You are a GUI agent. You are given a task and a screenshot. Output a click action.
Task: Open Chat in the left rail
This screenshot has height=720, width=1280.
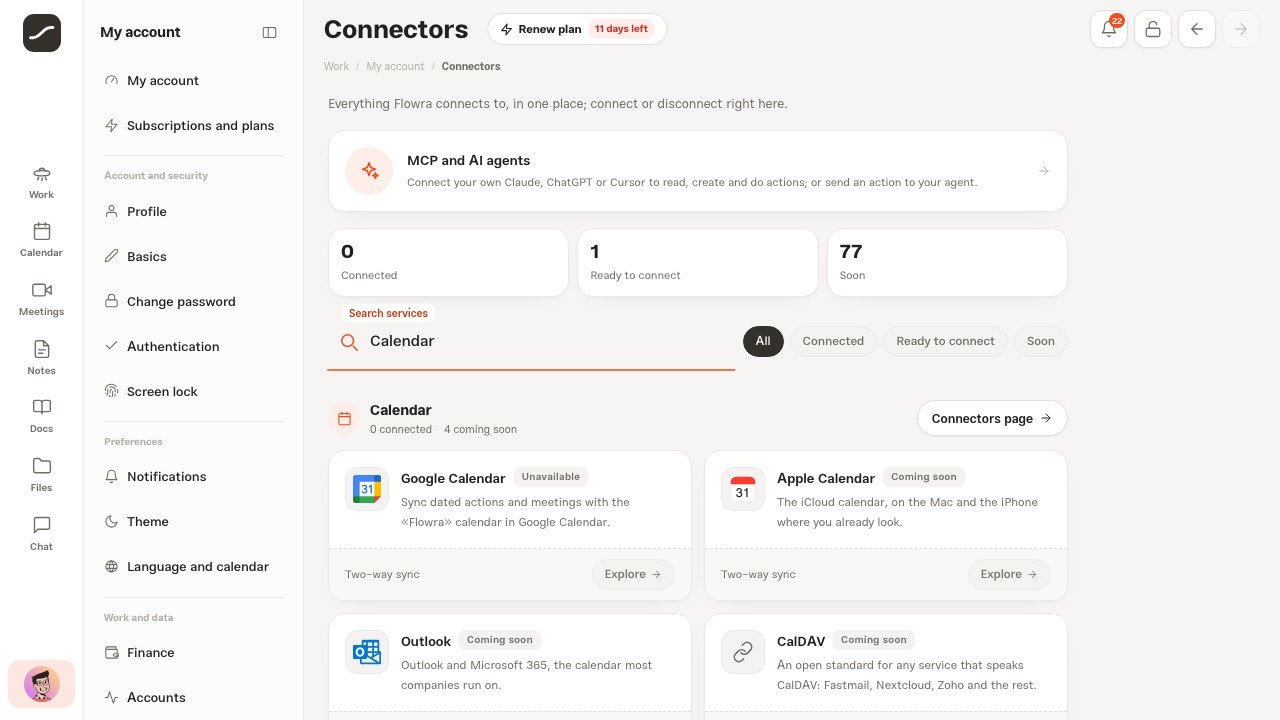point(41,535)
